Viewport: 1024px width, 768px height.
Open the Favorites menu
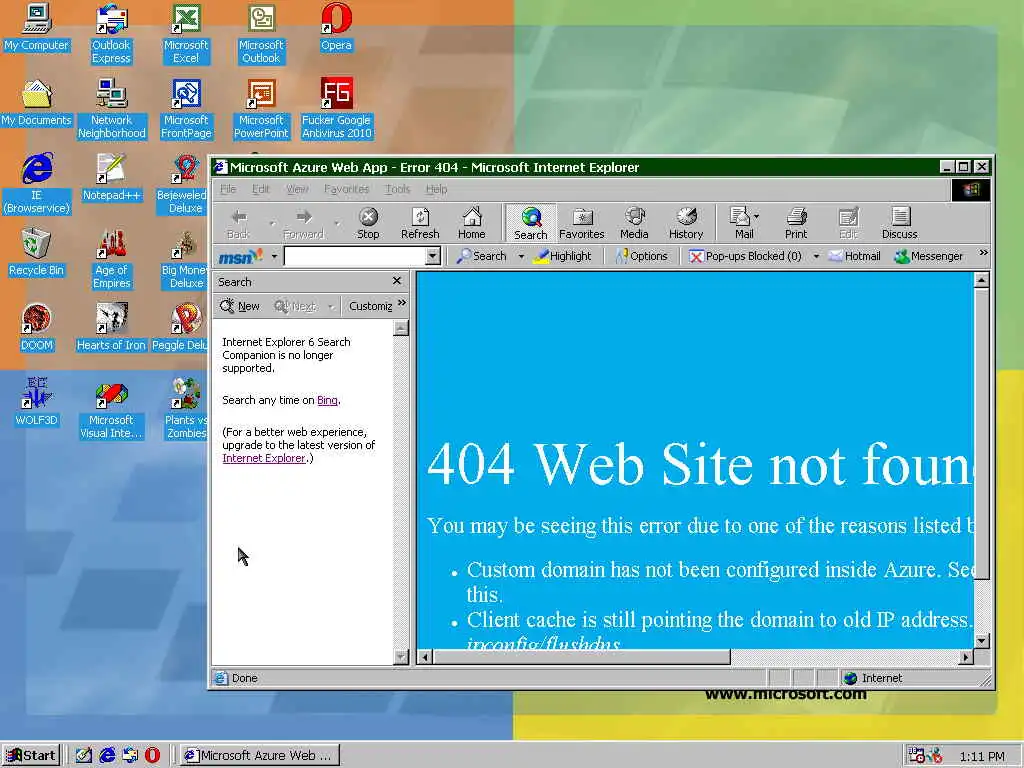346,189
